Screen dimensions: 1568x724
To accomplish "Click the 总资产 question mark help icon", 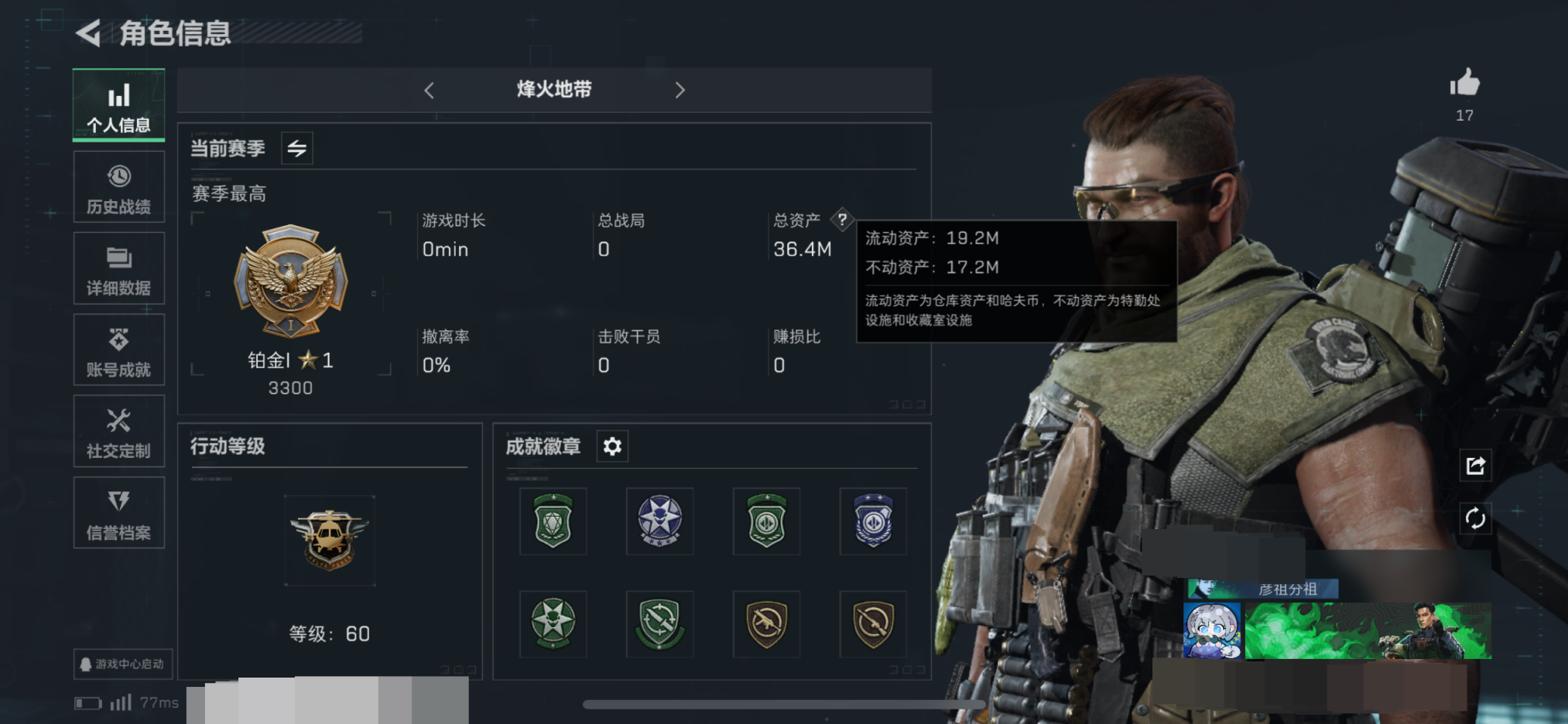I will pos(842,220).
